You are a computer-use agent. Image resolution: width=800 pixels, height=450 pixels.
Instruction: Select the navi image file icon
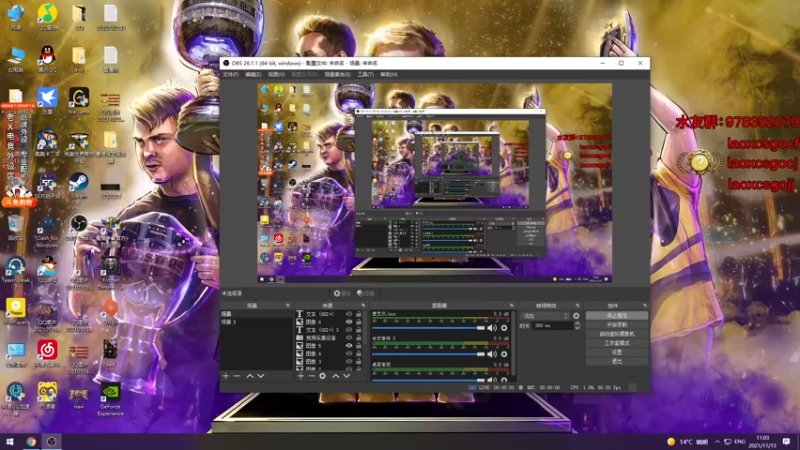pos(79,397)
